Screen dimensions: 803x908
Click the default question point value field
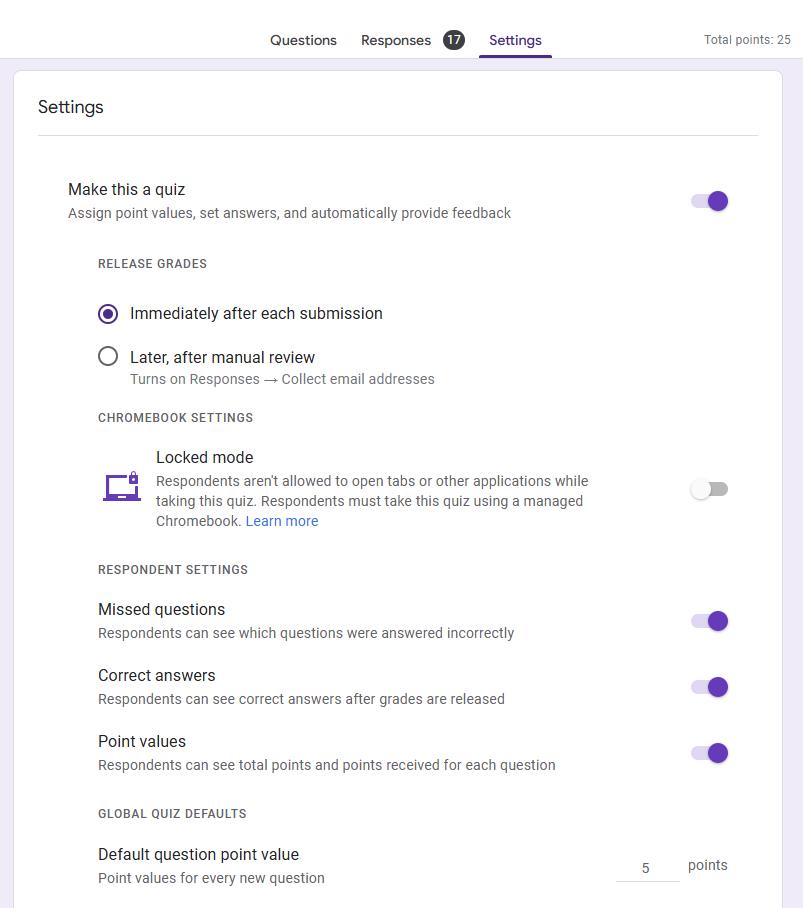point(646,868)
